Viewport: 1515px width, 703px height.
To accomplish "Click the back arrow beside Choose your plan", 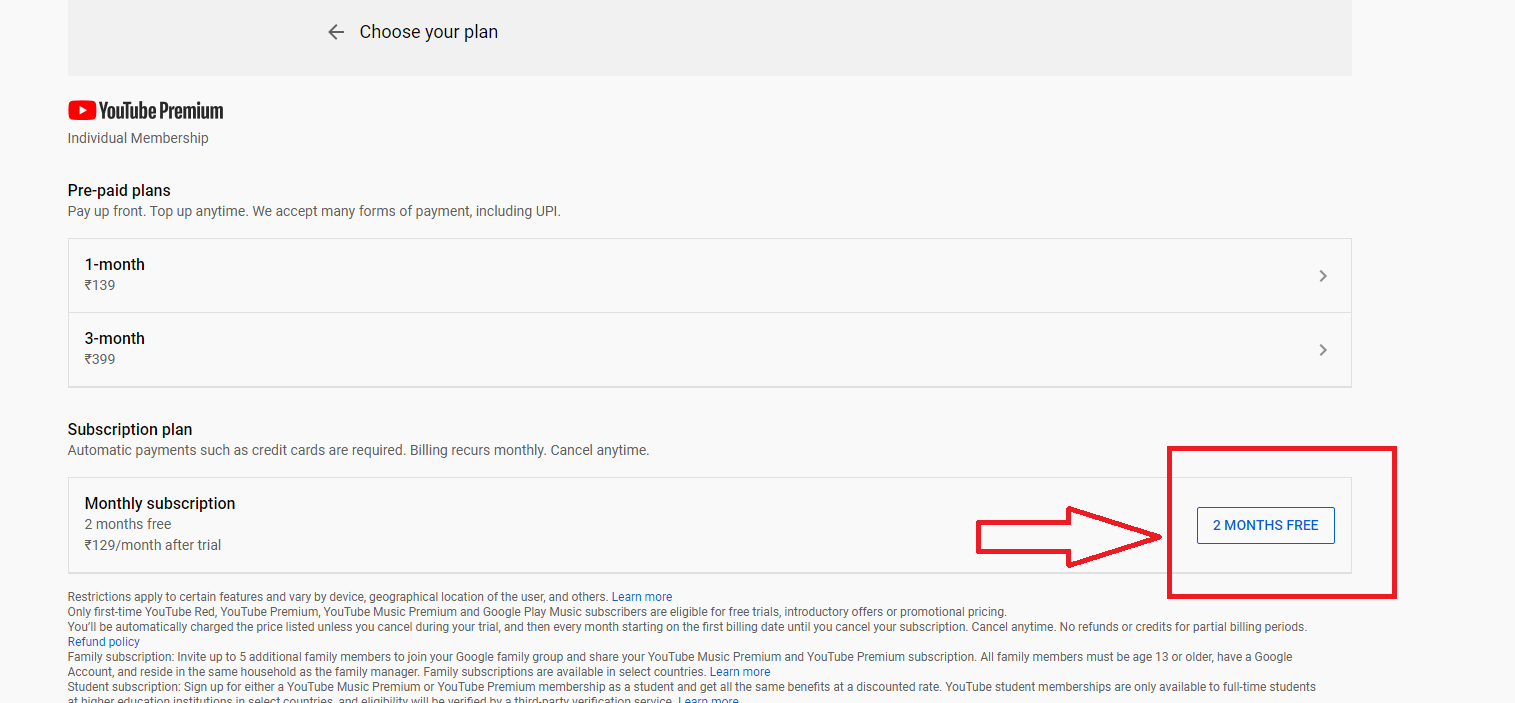I will click(336, 32).
